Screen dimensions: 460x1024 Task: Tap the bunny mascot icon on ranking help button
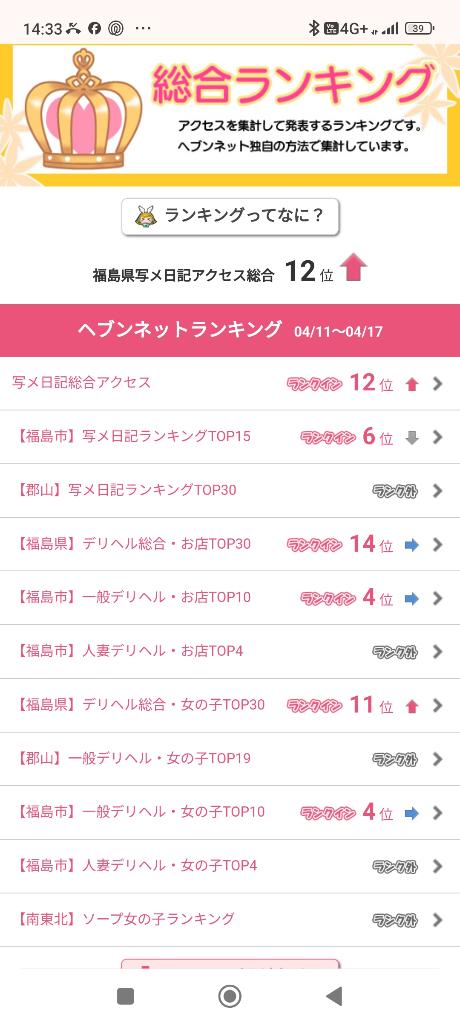coord(146,216)
